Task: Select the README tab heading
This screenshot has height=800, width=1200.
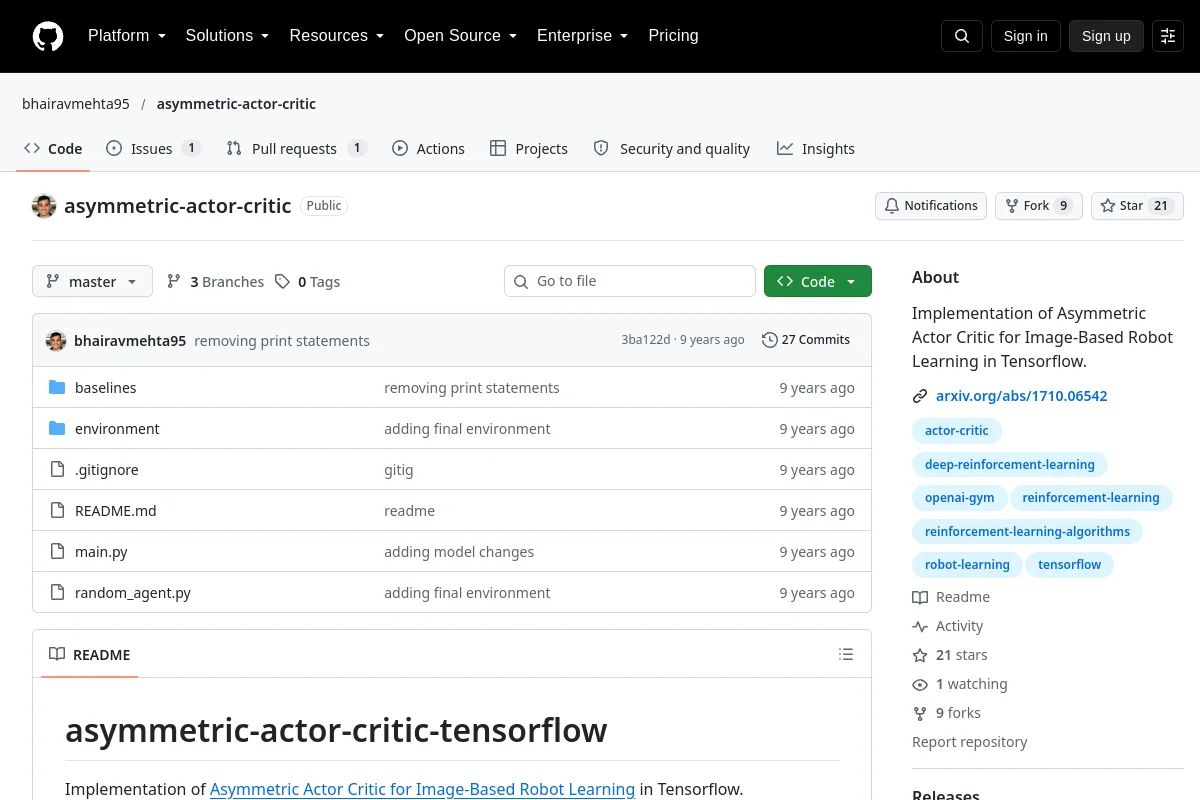Action: (90, 655)
